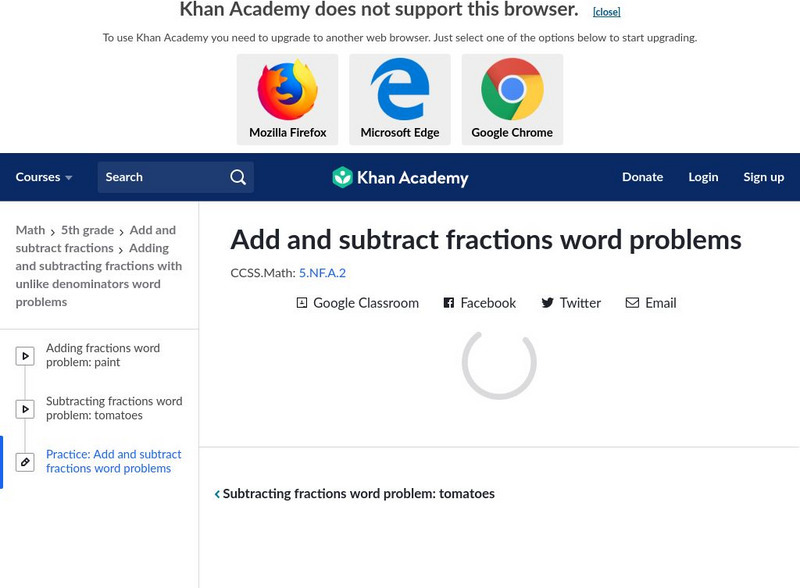Open the 5.NF.A.2 standard link
The width and height of the screenshot is (800, 588).
pyautogui.click(x=322, y=273)
